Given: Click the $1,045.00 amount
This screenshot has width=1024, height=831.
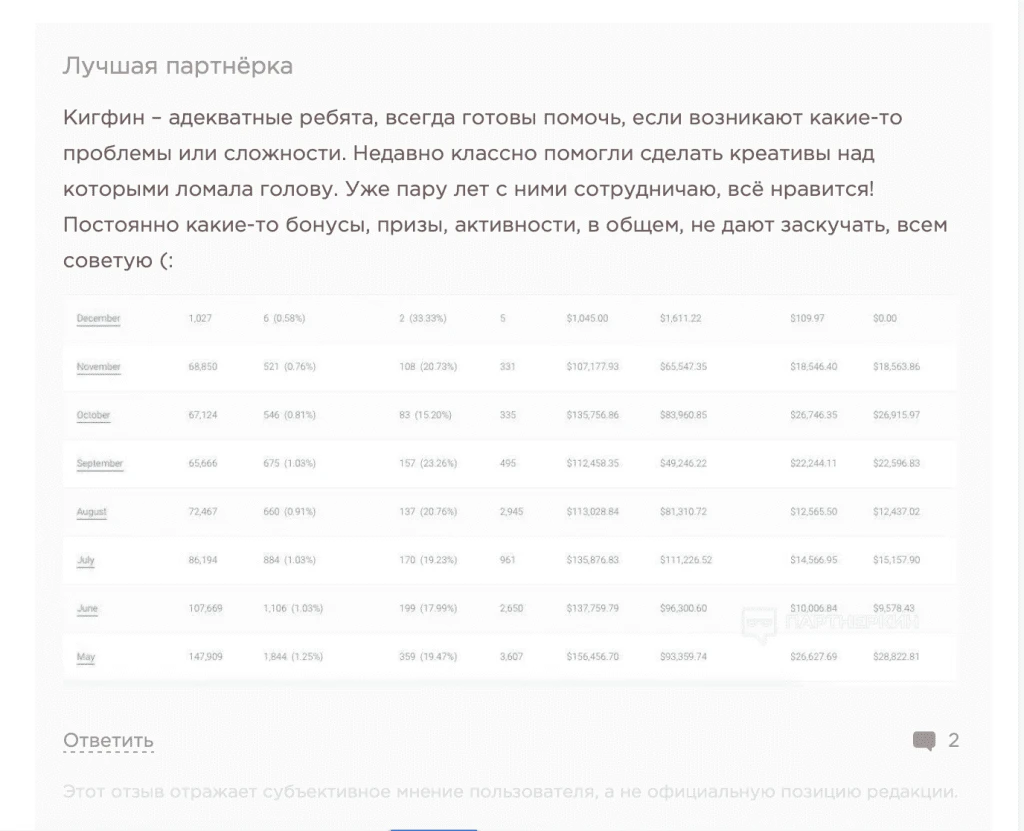Looking at the screenshot, I should click(x=587, y=318).
